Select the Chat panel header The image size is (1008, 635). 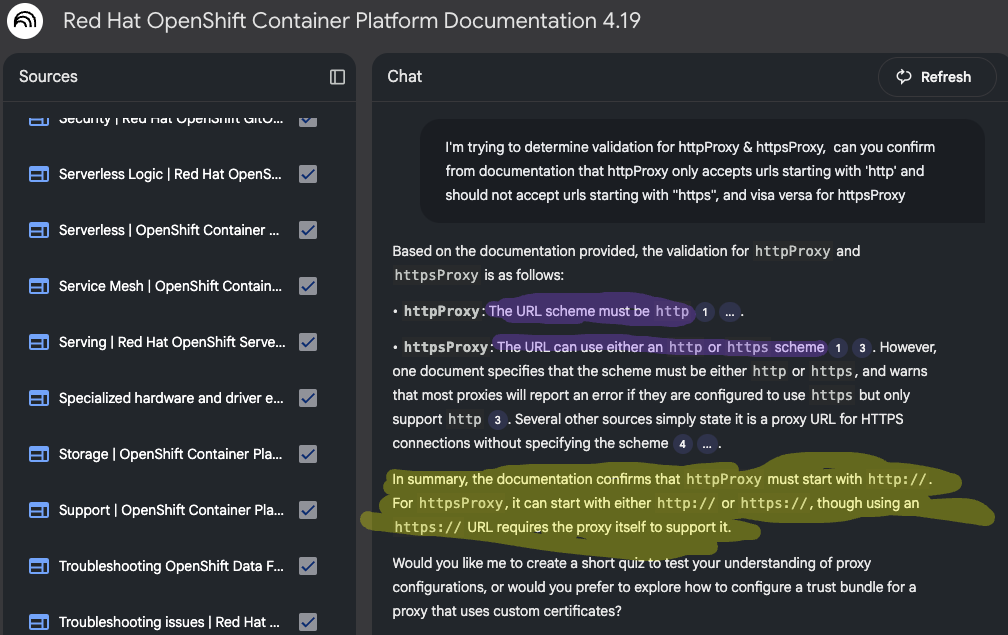[404, 77]
